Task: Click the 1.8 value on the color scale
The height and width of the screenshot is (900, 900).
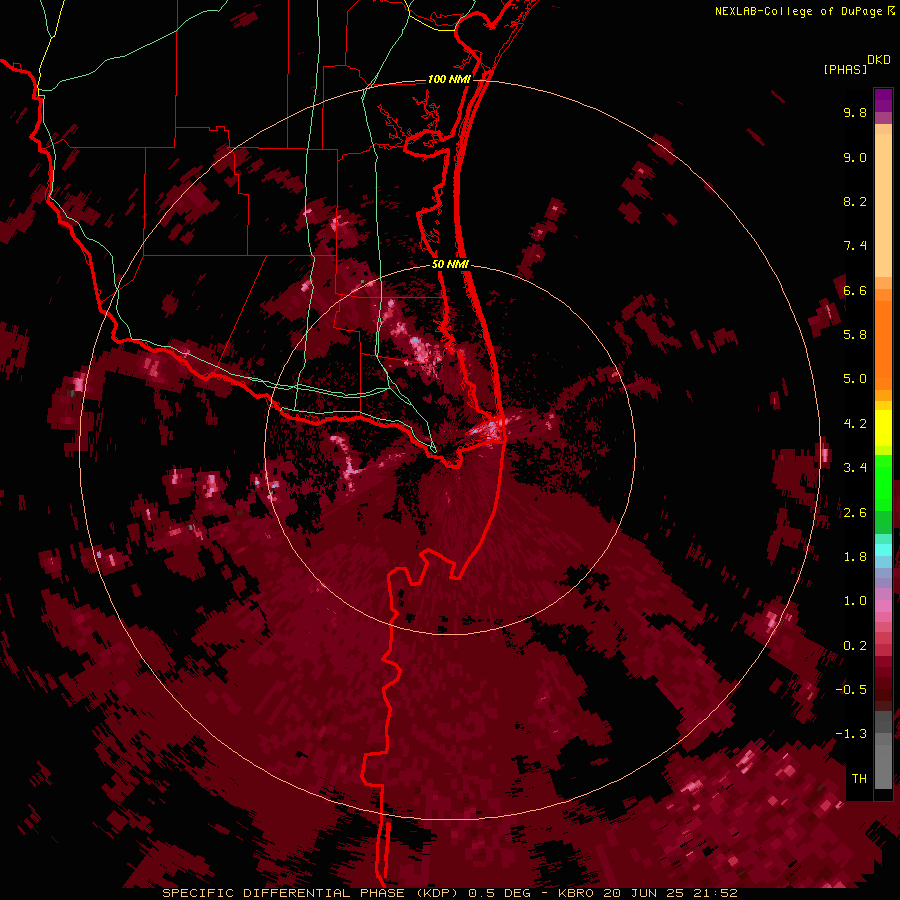Action: click(x=855, y=557)
